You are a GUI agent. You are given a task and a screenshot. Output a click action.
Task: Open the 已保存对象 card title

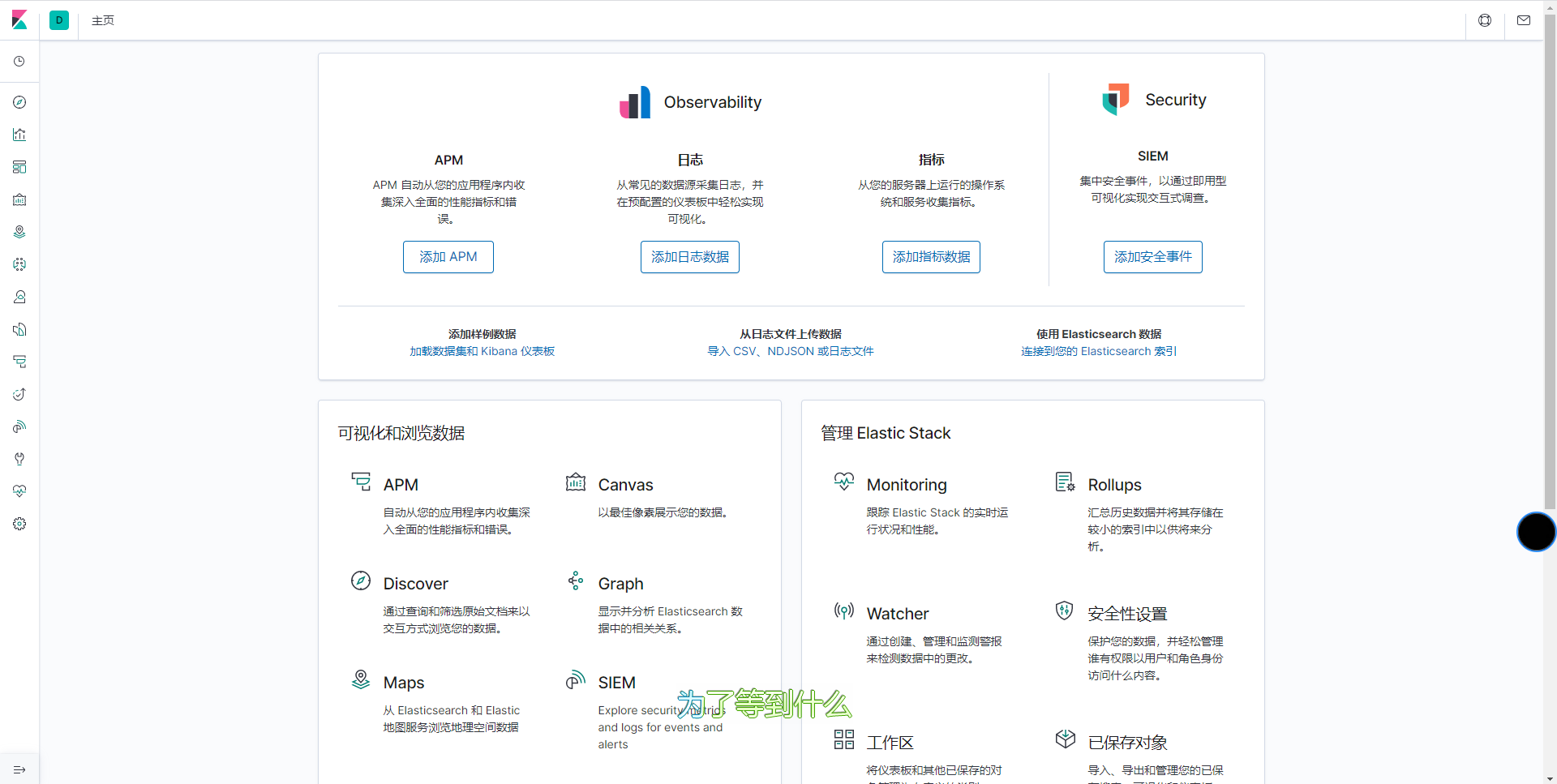(x=1127, y=743)
